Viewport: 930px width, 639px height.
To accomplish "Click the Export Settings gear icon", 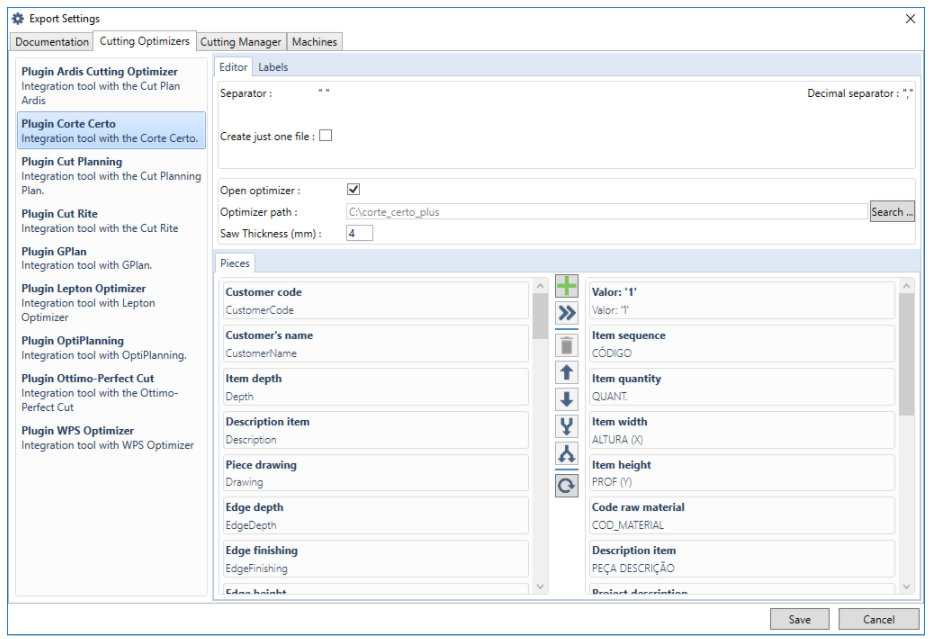I will (18, 18).
